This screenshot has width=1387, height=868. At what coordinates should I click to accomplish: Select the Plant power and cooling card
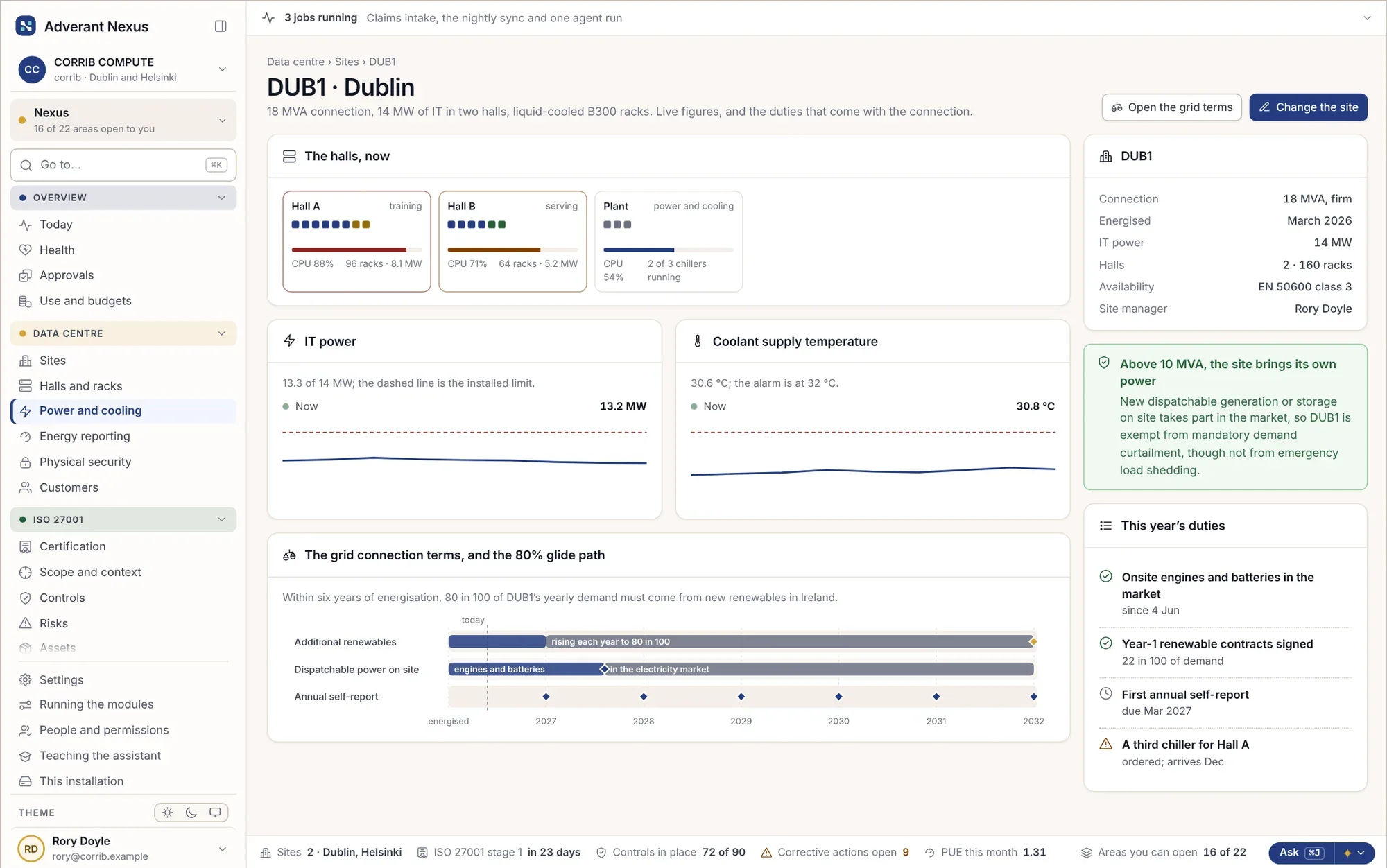point(669,241)
